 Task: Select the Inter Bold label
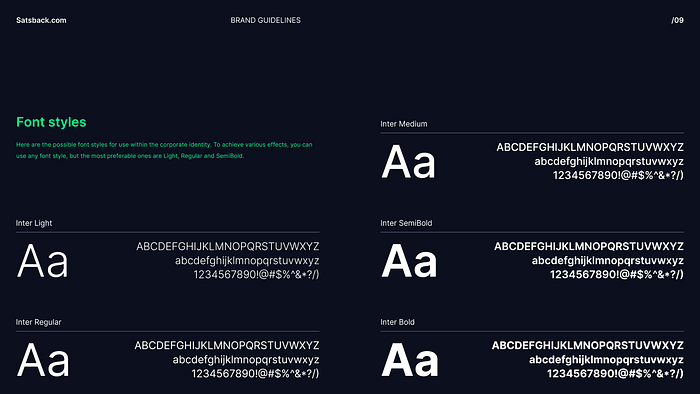(x=397, y=322)
